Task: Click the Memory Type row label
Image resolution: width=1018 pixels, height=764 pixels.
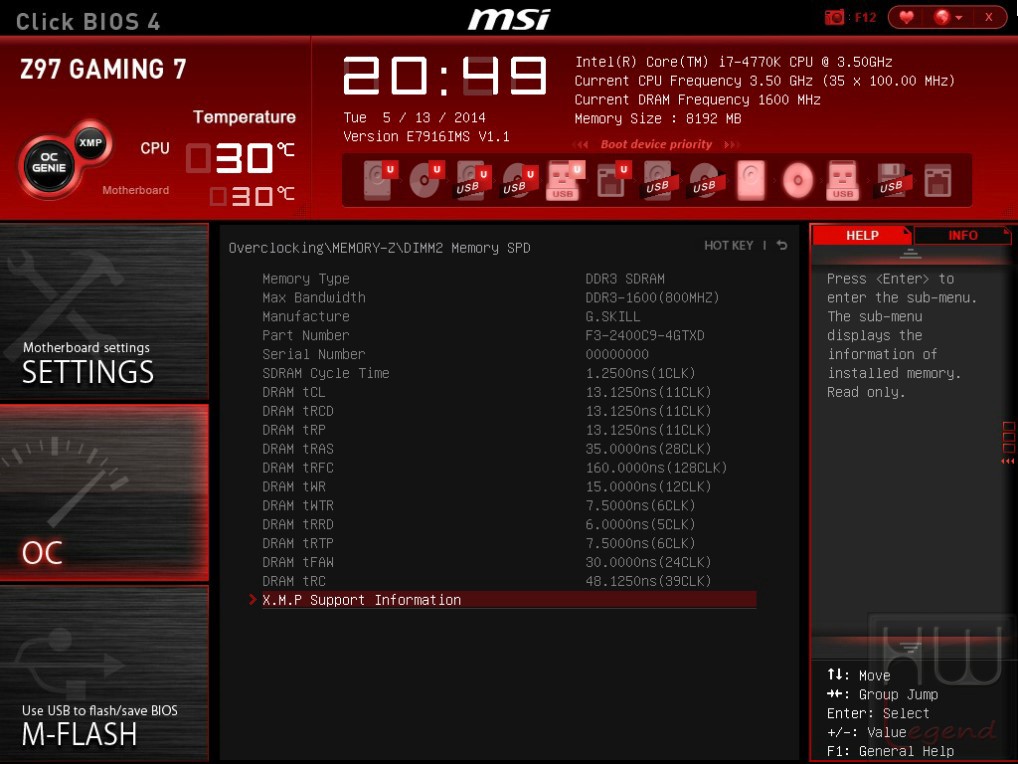Action: (306, 278)
